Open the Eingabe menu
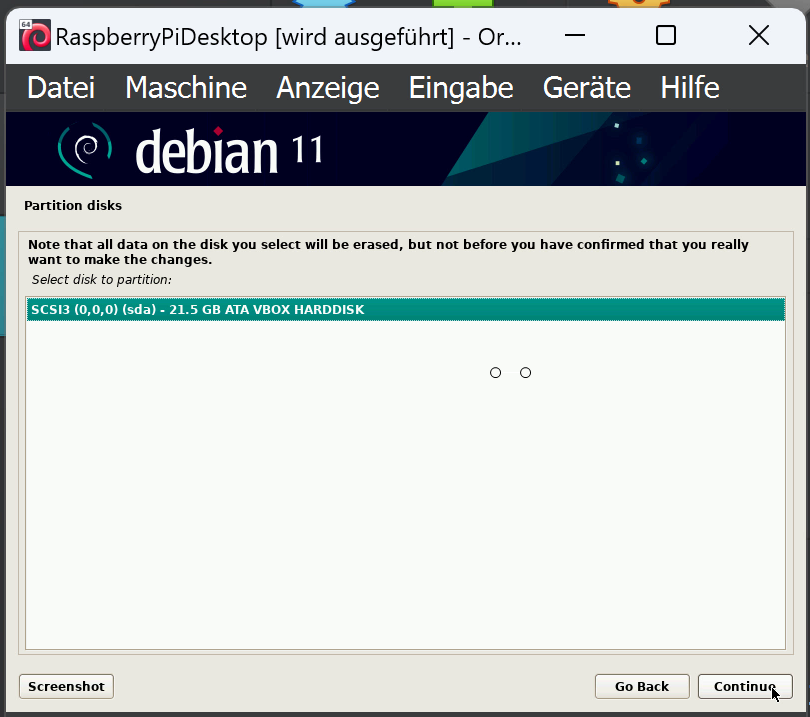 461,87
